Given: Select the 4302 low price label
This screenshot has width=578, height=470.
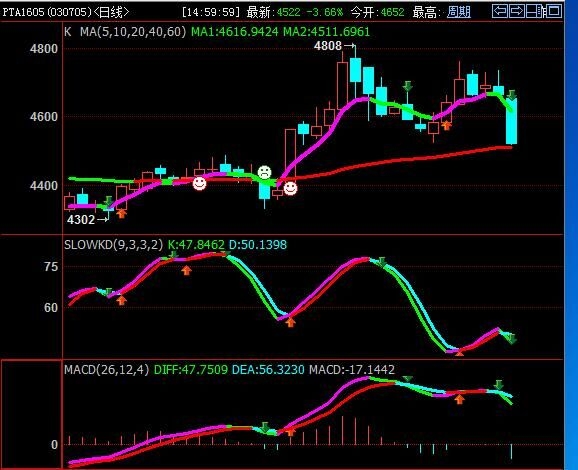Looking at the screenshot, I should 81,220.
